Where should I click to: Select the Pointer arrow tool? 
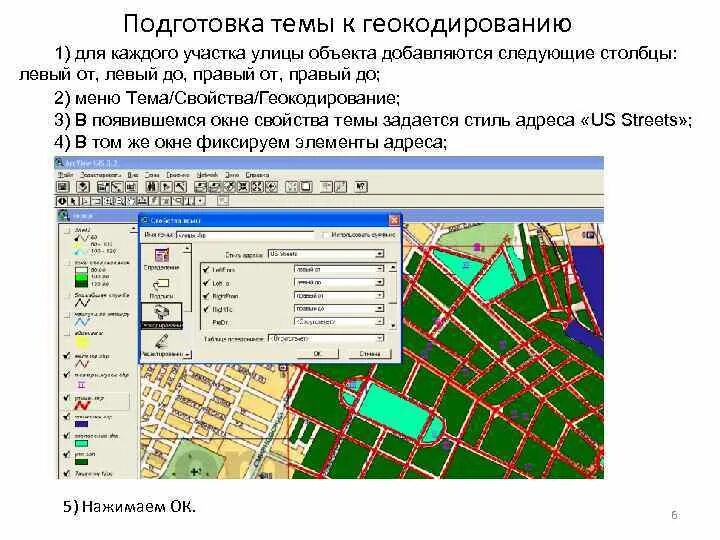coord(73,201)
